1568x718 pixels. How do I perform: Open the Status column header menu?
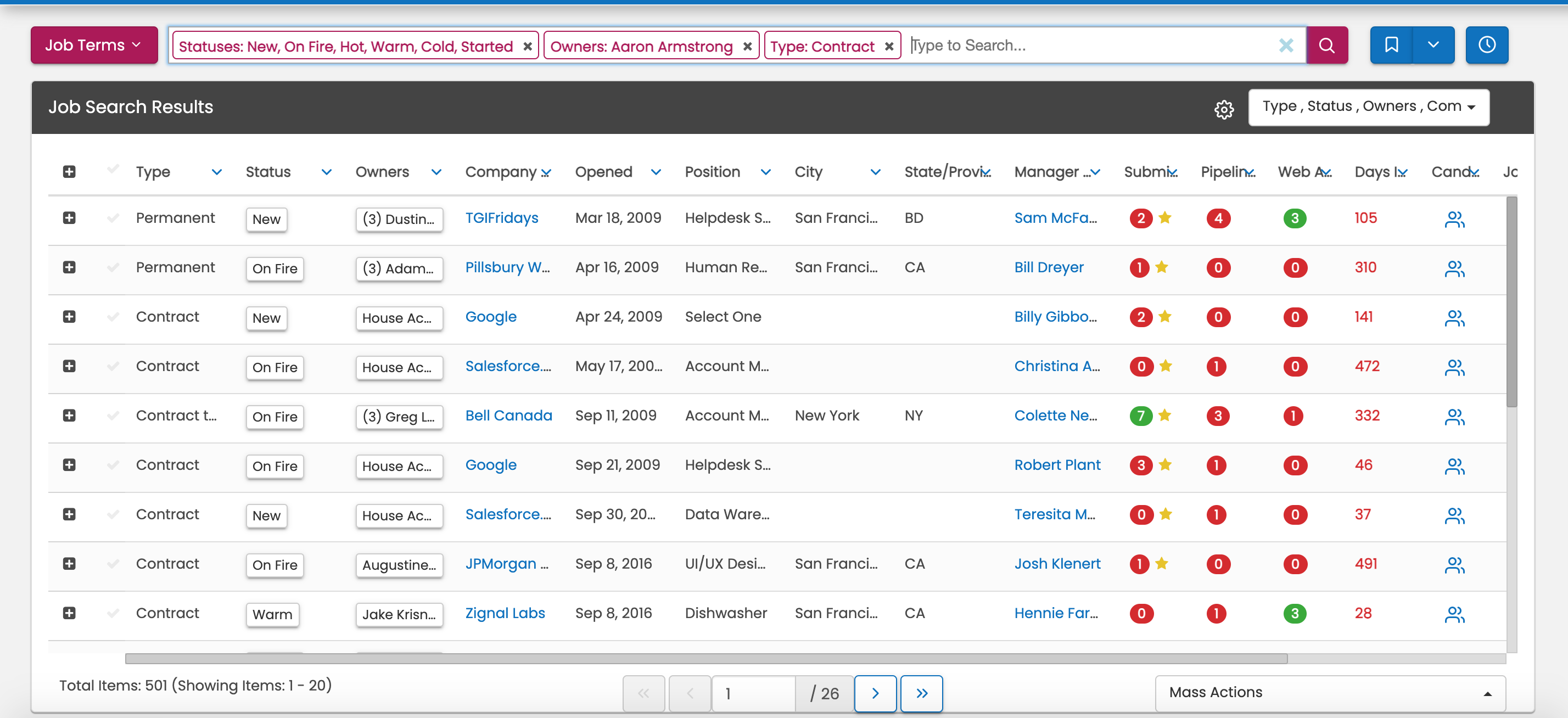click(x=326, y=172)
